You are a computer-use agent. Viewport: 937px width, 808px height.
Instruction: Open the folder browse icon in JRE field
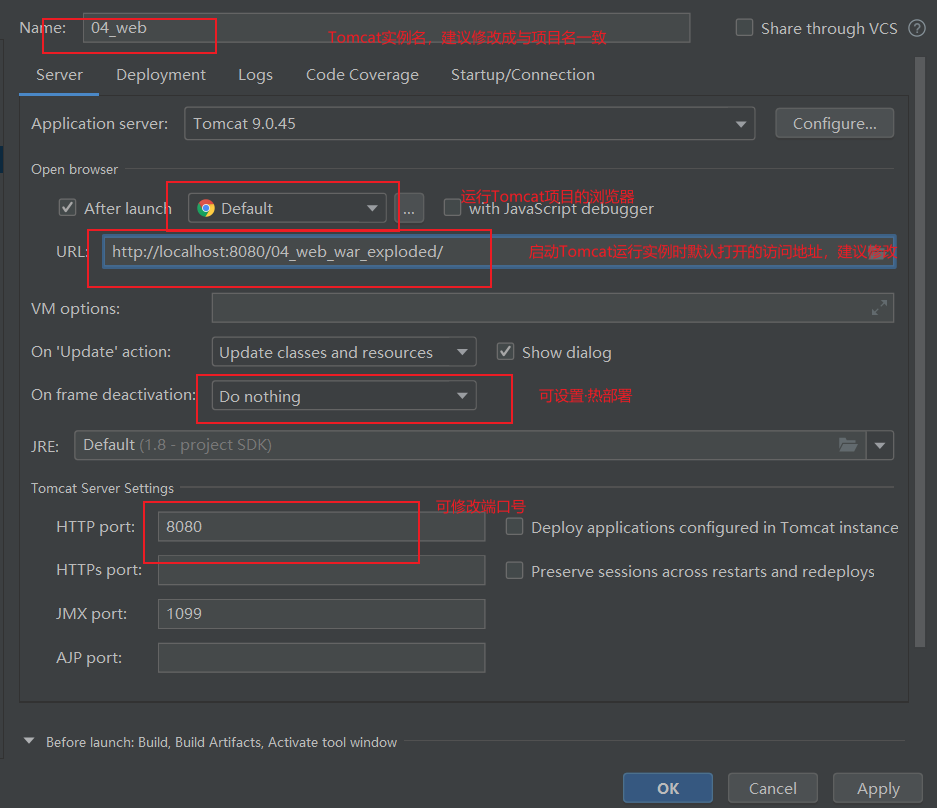click(849, 445)
